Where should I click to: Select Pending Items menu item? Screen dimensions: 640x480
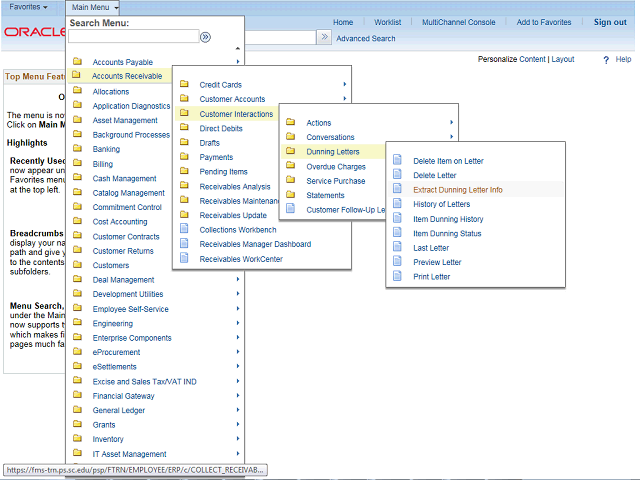pyautogui.click(x=223, y=172)
